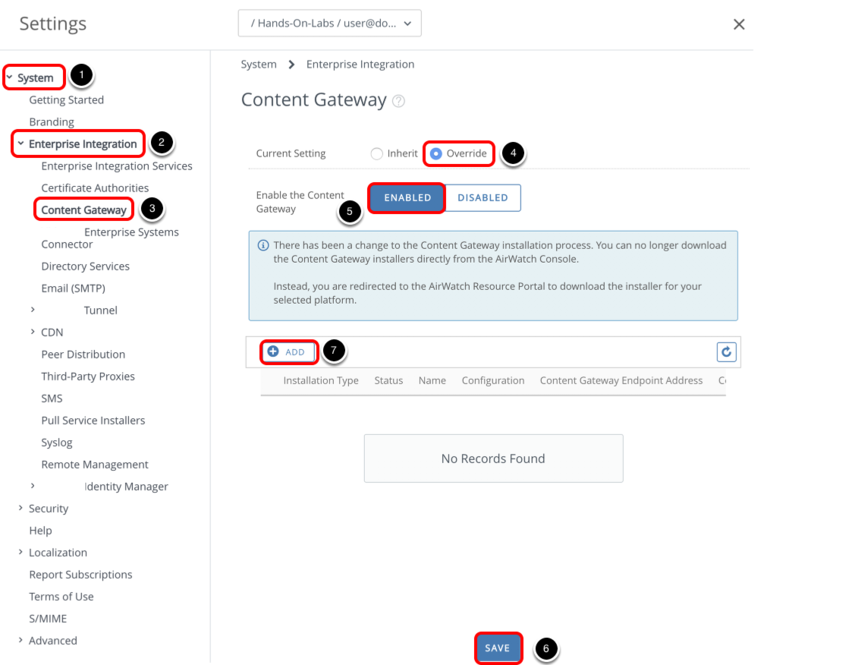The width and height of the screenshot is (855, 665).
Task: Click the Save button
Action: [497, 648]
